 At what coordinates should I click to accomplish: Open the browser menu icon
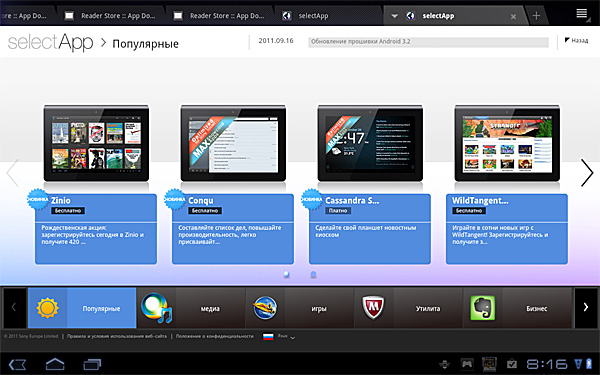click(582, 14)
